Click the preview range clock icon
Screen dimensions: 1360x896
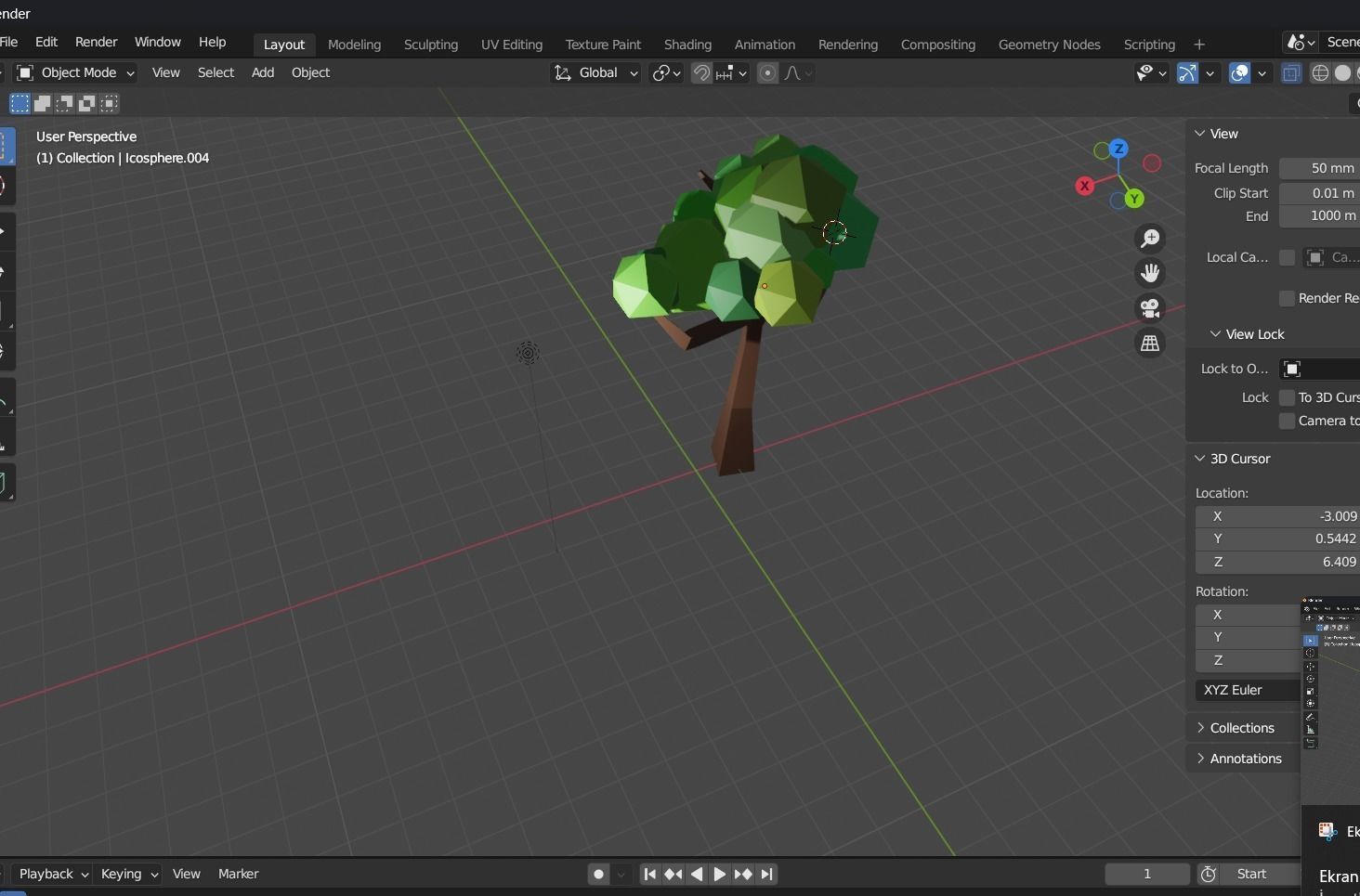(x=1209, y=874)
